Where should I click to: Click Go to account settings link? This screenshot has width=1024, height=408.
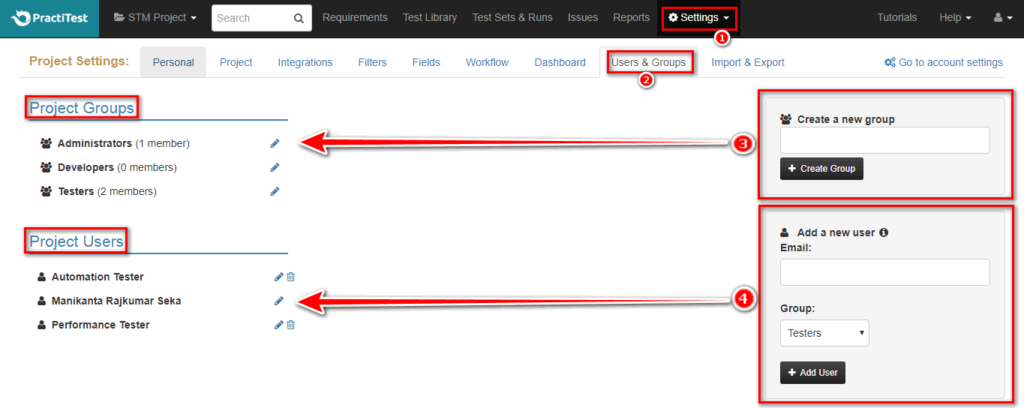943,63
